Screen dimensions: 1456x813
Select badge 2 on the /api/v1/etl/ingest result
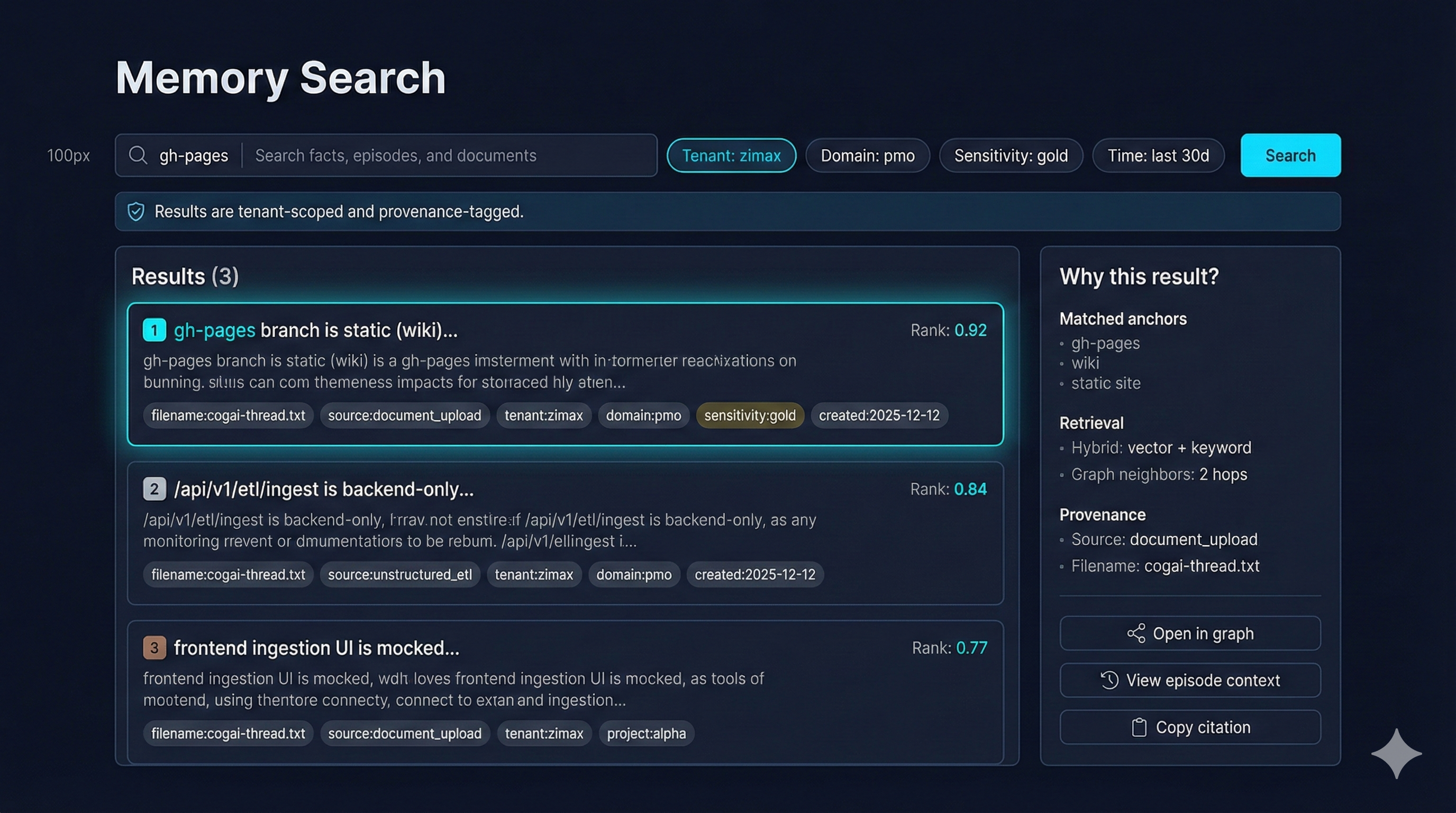click(154, 489)
